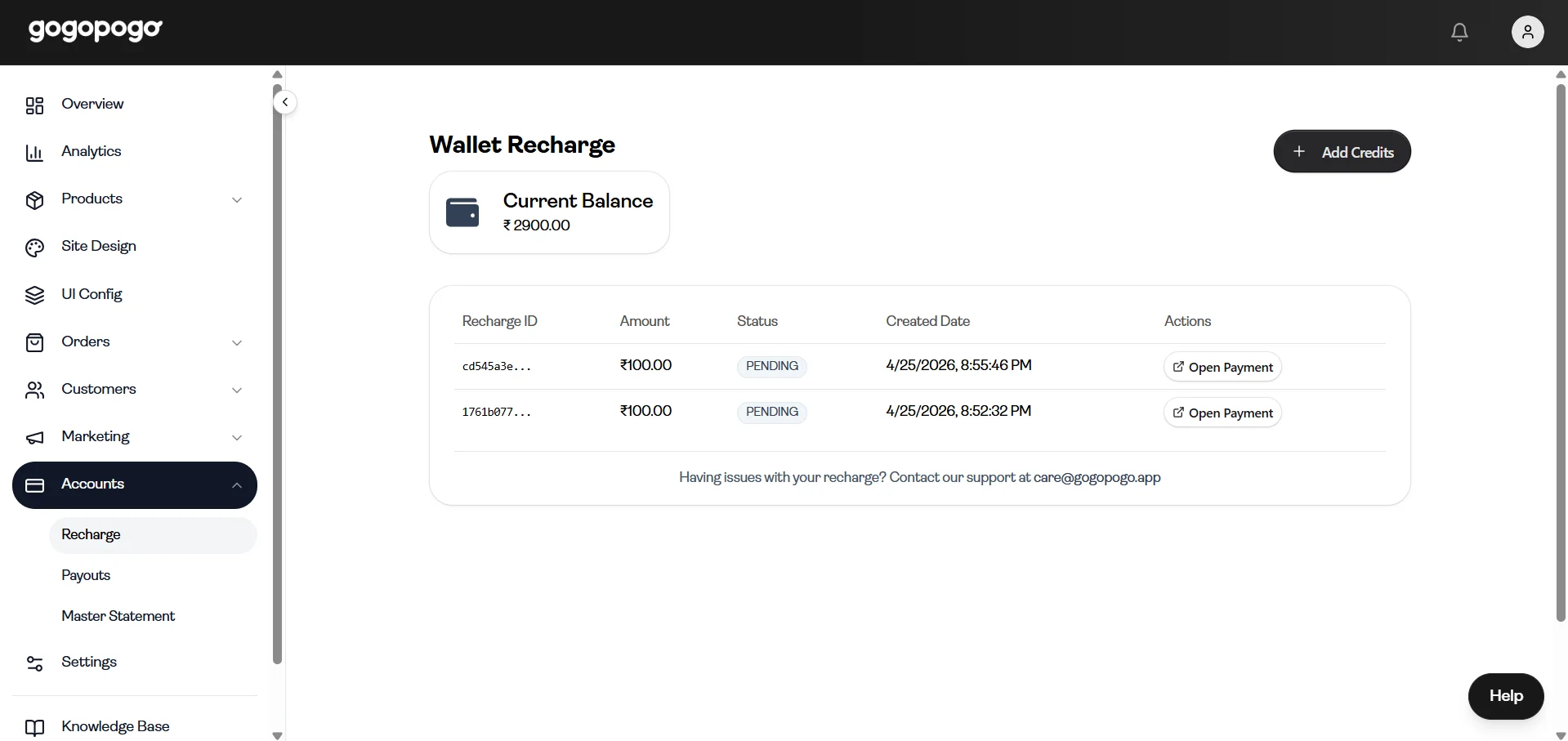Collapse the sidebar with the arrow button

284,102
